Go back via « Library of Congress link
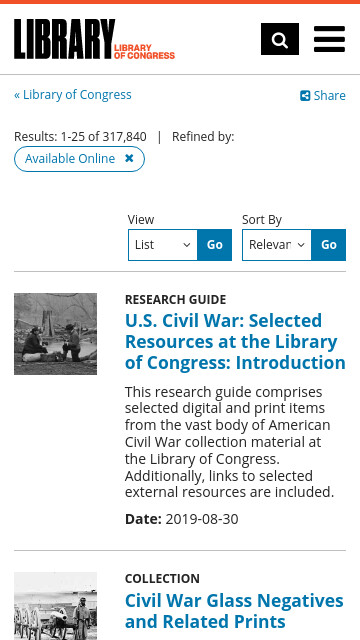Screen dimensions: 360x640 (x=73, y=95)
